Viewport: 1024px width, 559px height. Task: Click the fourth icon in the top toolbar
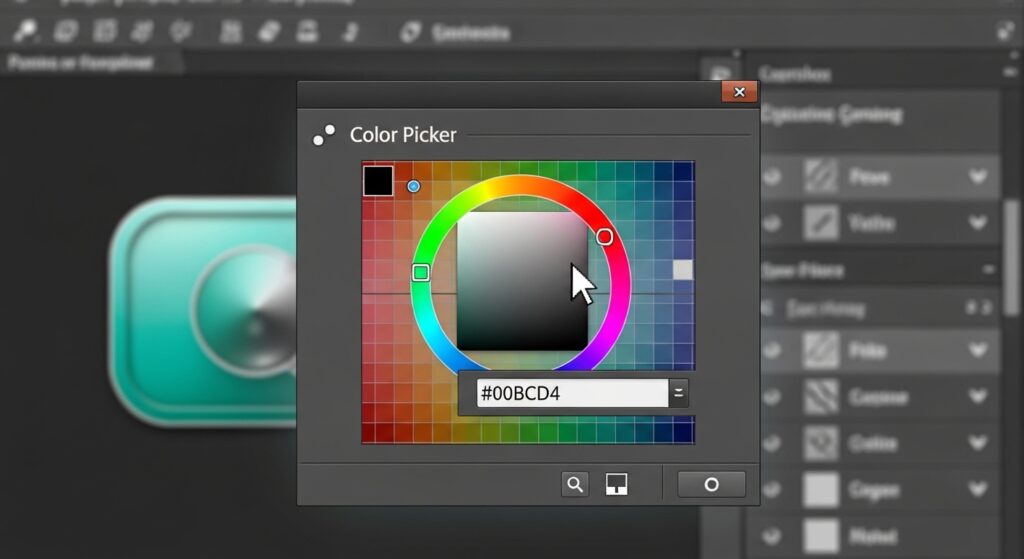click(x=143, y=31)
